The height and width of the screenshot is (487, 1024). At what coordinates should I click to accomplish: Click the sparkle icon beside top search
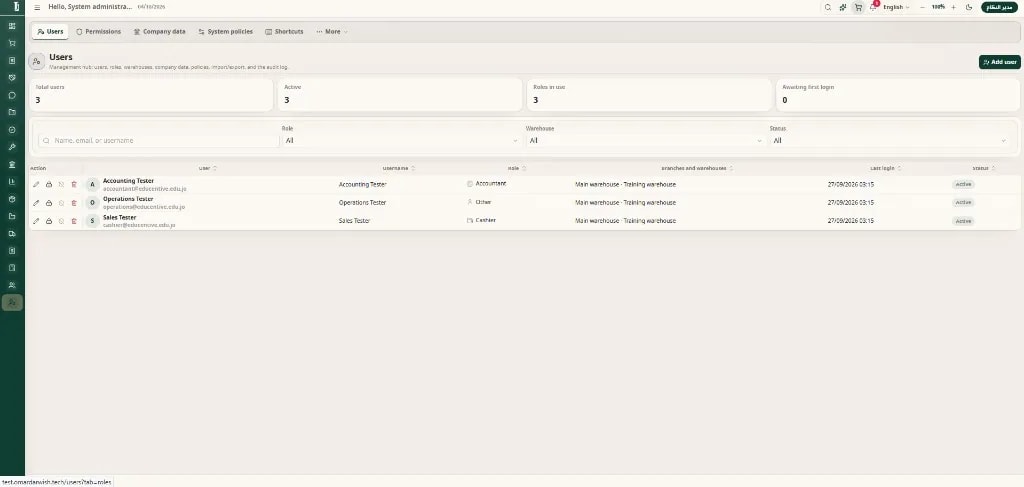[x=843, y=7]
